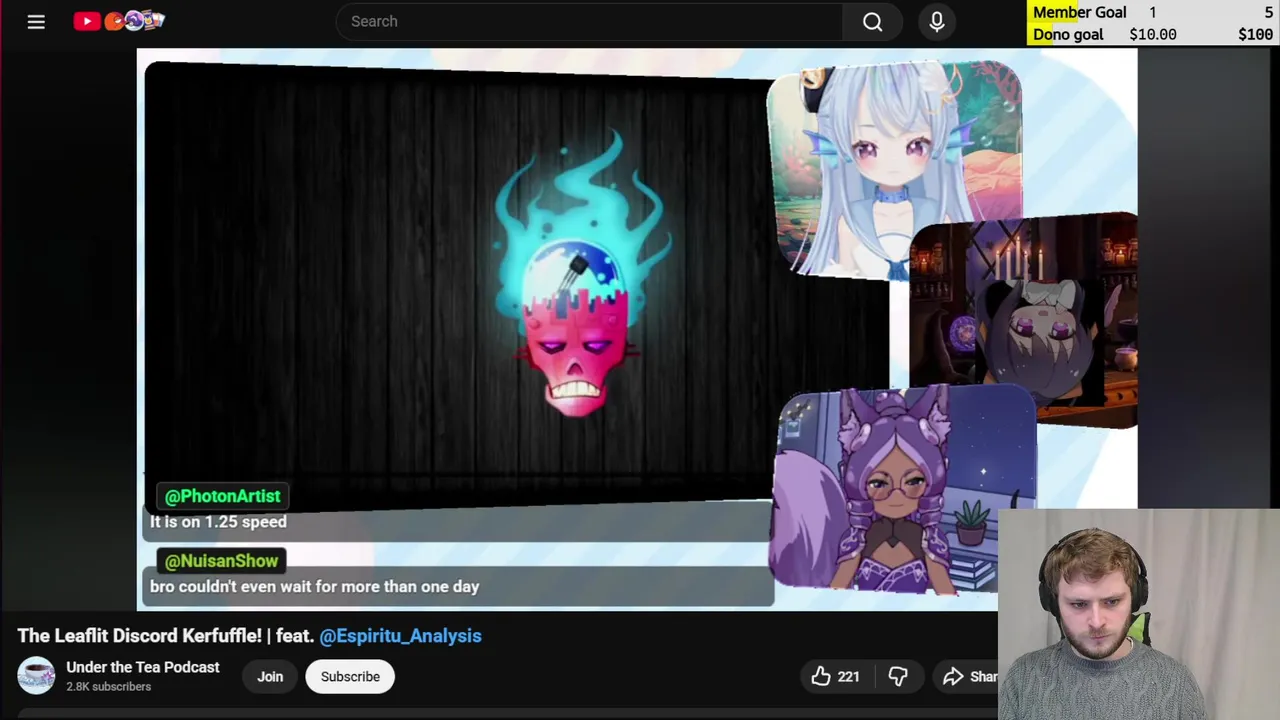Go to YouTube home via logo

coord(118,20)
